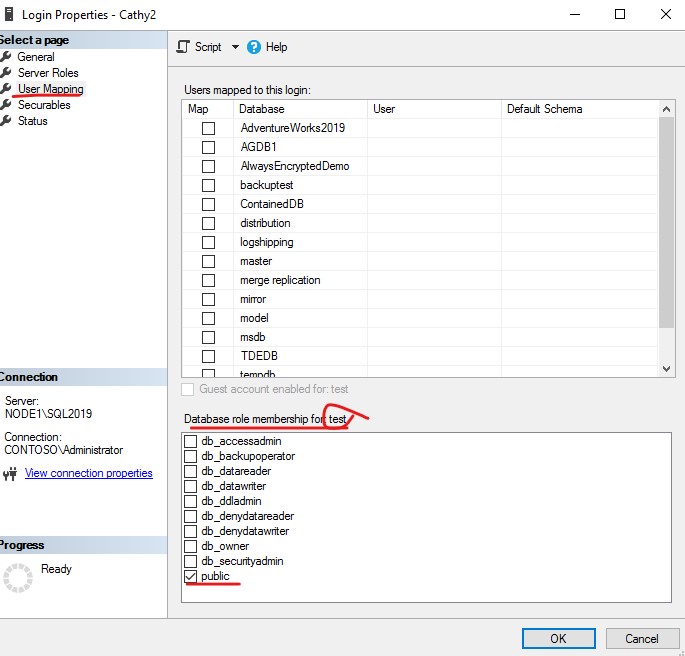Image resolution: width=685 pixels, height=656 pixels.
Task: Check the logshipping map checkbox
Action: point(208,242)
